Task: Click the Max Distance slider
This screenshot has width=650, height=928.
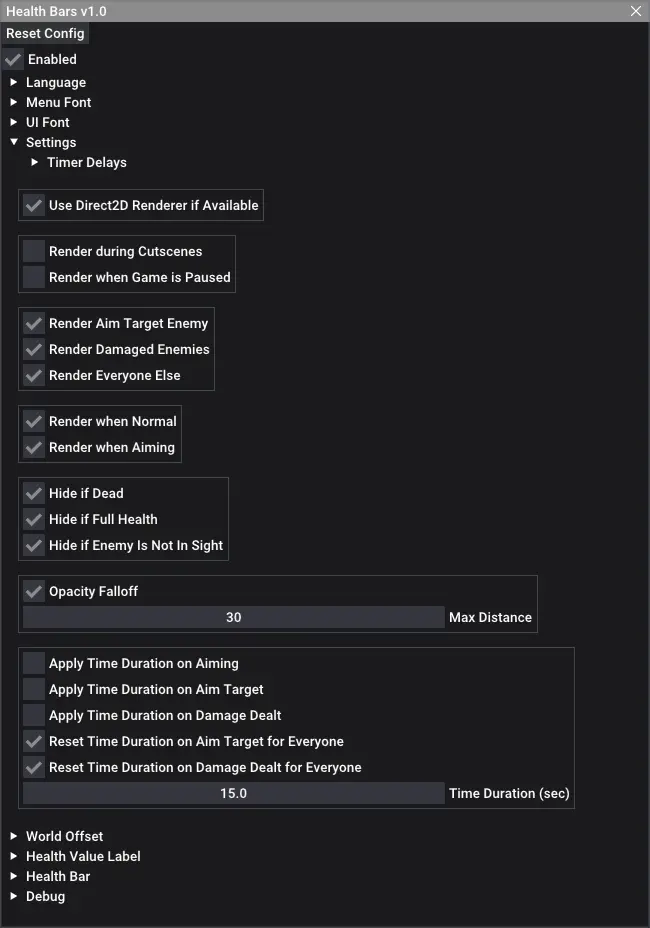Action: tap(233, 617)
